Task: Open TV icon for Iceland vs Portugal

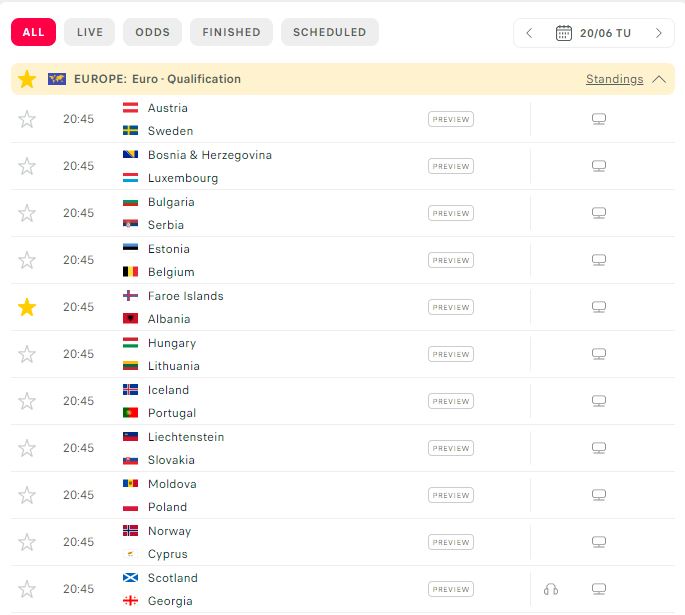Action: pyautogui.click(x=599, y=401)
